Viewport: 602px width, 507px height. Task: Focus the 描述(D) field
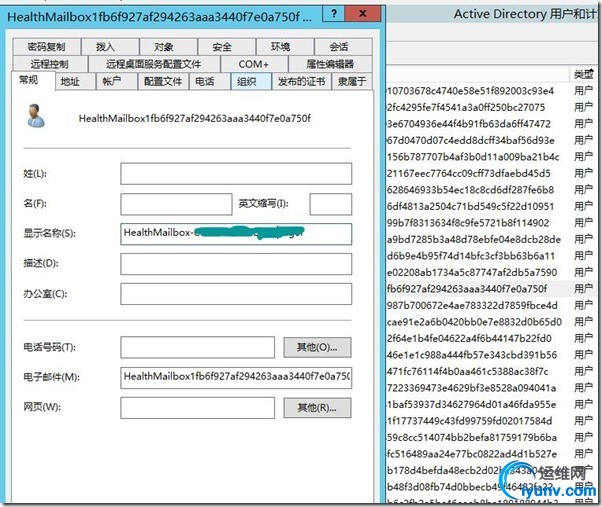tap(236, 264)
